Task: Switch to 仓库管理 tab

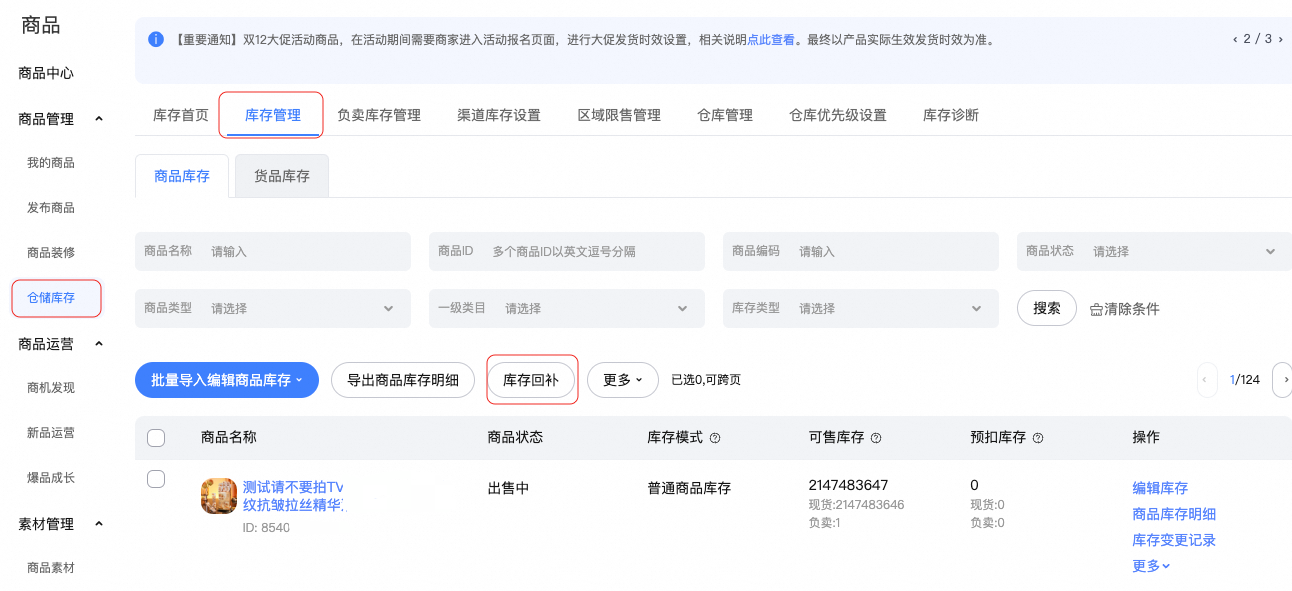Action: 725,115
